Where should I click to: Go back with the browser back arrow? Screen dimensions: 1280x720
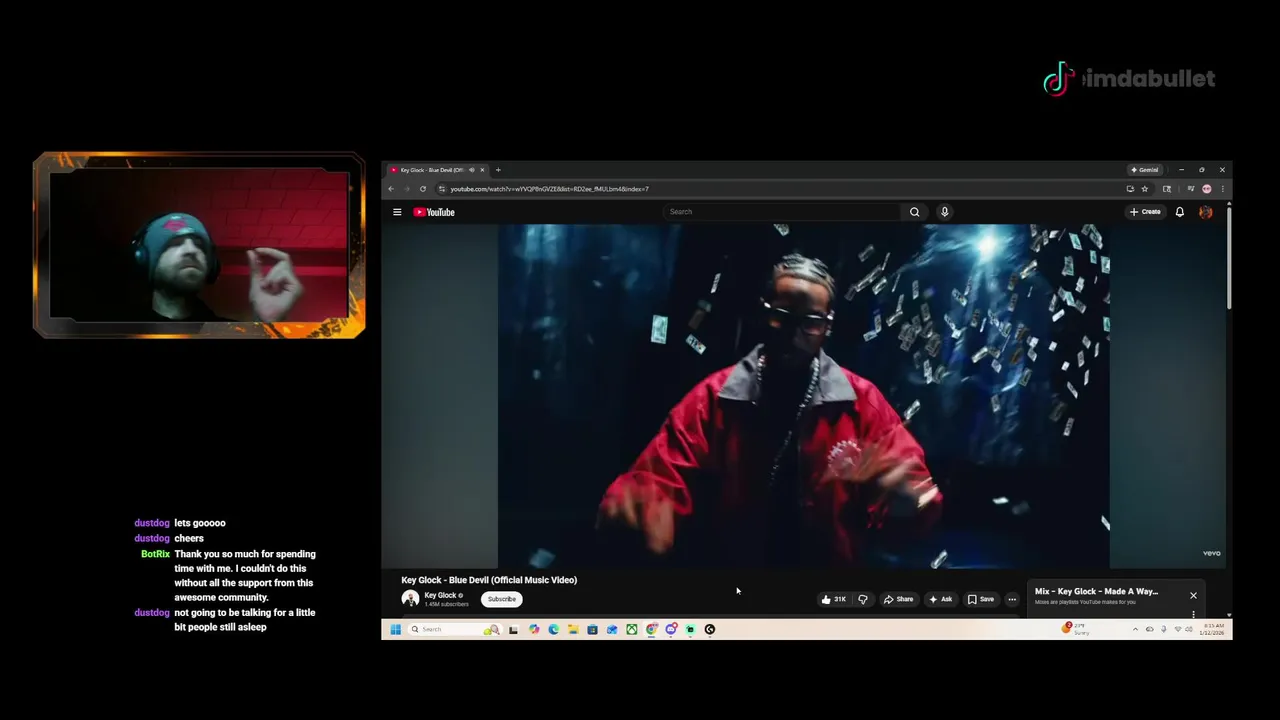pos(391,189)
